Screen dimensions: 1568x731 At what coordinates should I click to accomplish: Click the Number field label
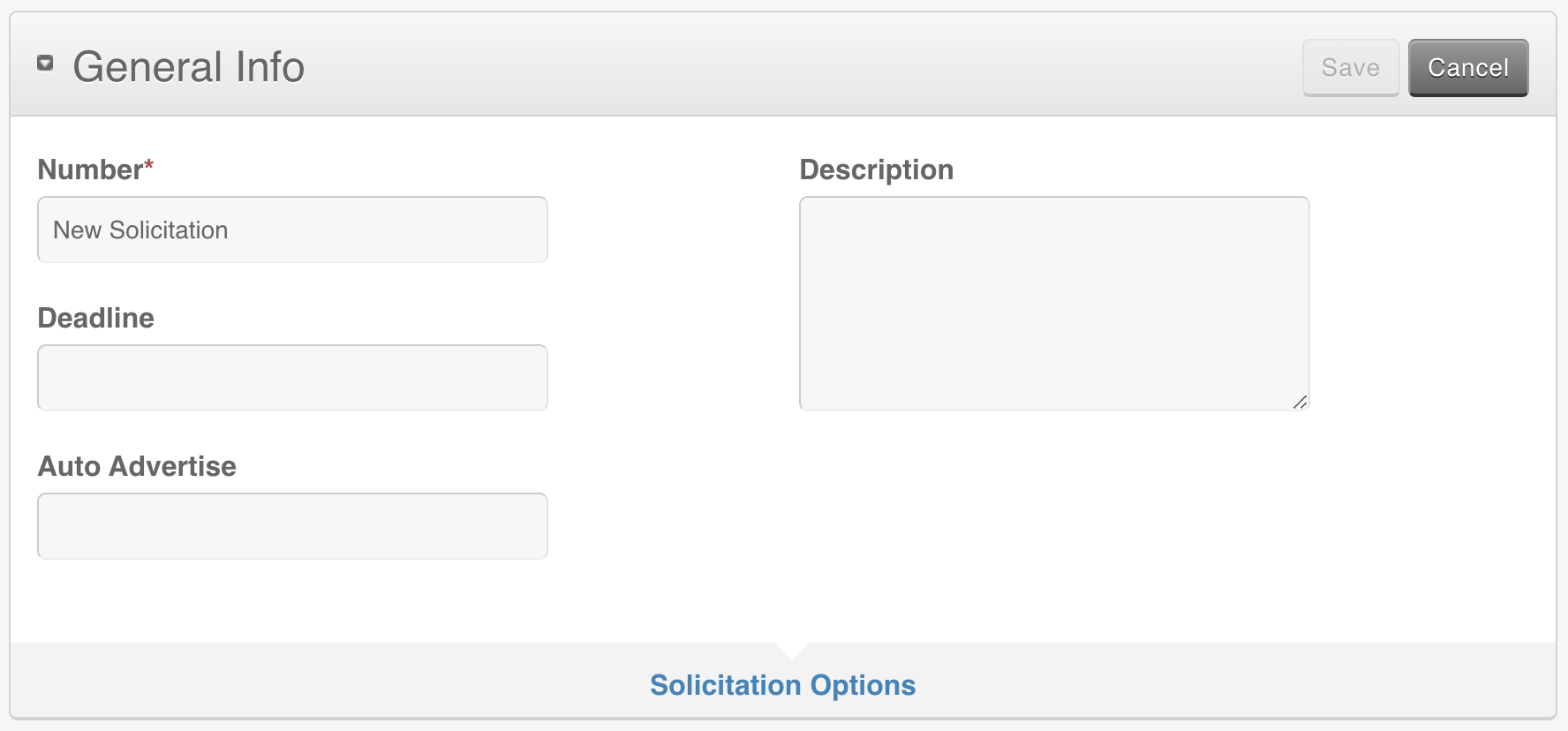(x=88, y=170)
